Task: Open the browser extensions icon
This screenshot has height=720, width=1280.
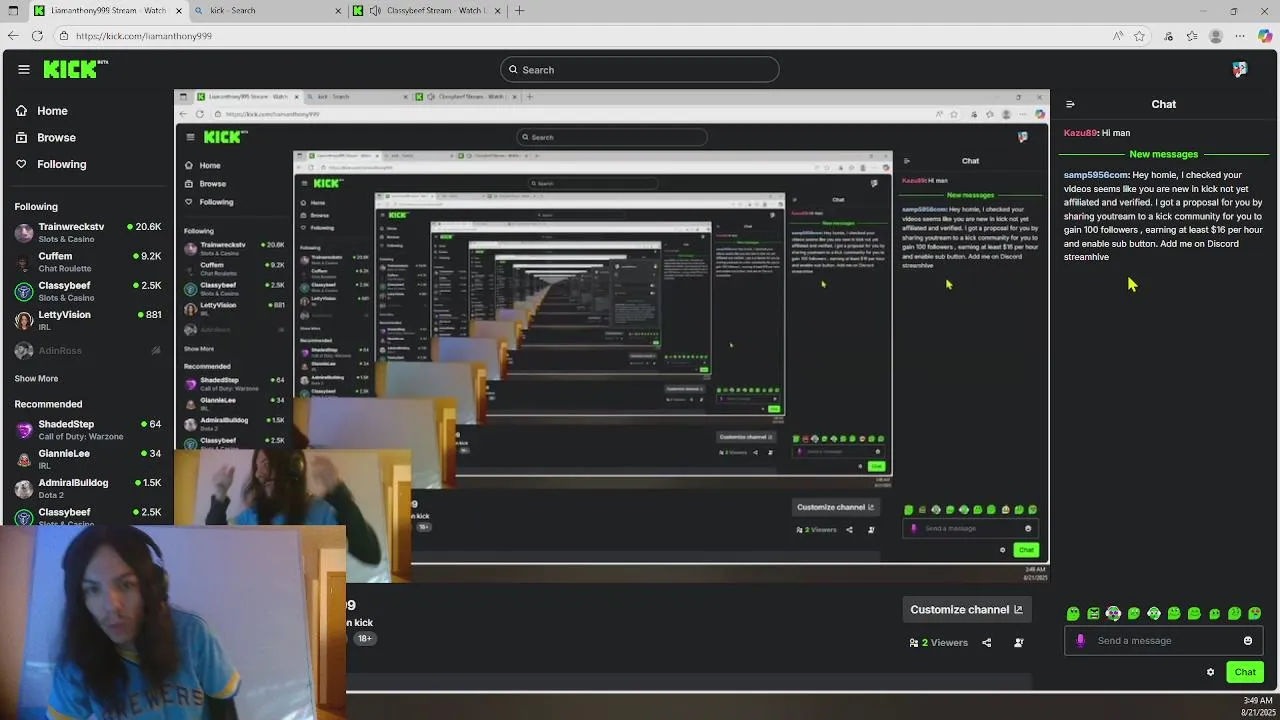Action: (1168, 36)
